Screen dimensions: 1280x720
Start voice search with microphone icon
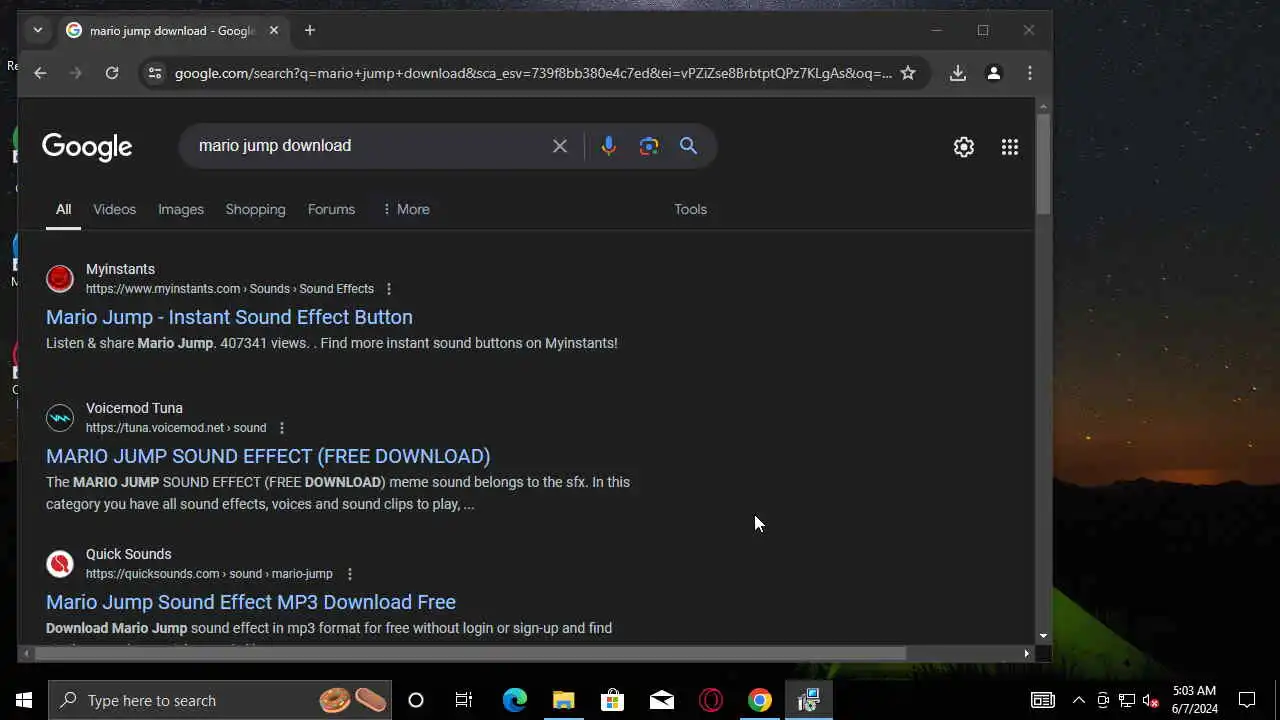[609, 146]
